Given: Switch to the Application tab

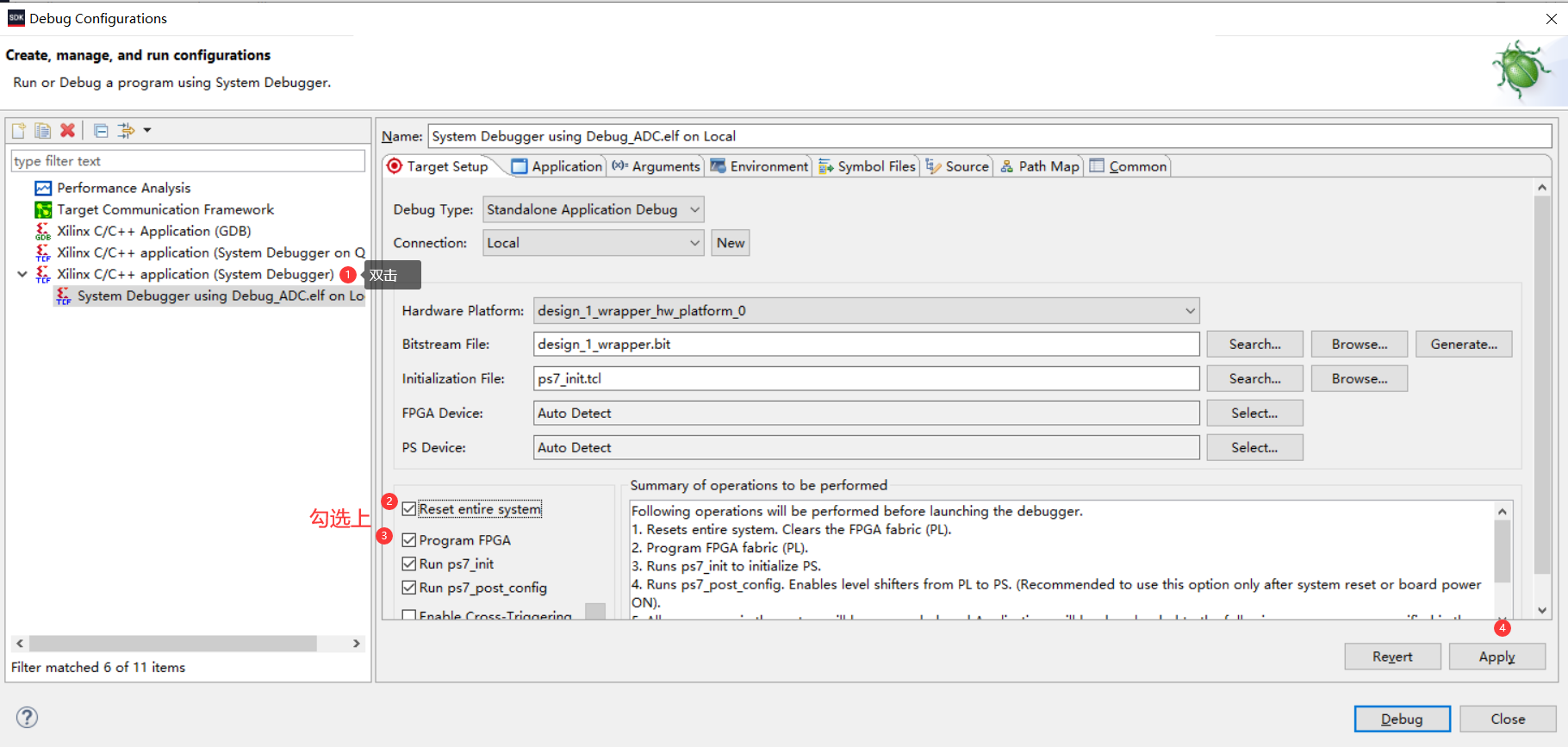Looking at the screenshot, I should [557, 166].
